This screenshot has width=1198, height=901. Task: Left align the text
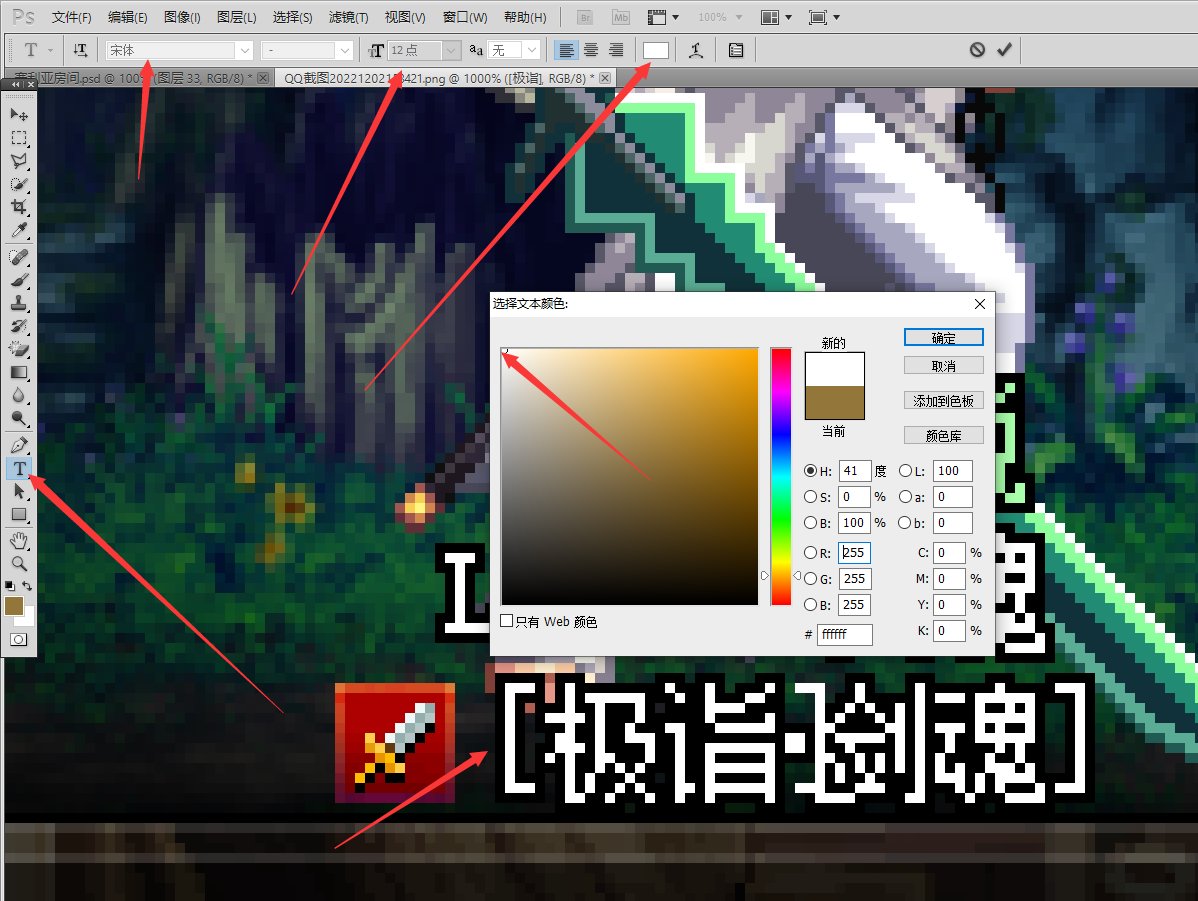pyautogui.click(x=566, y=50)
